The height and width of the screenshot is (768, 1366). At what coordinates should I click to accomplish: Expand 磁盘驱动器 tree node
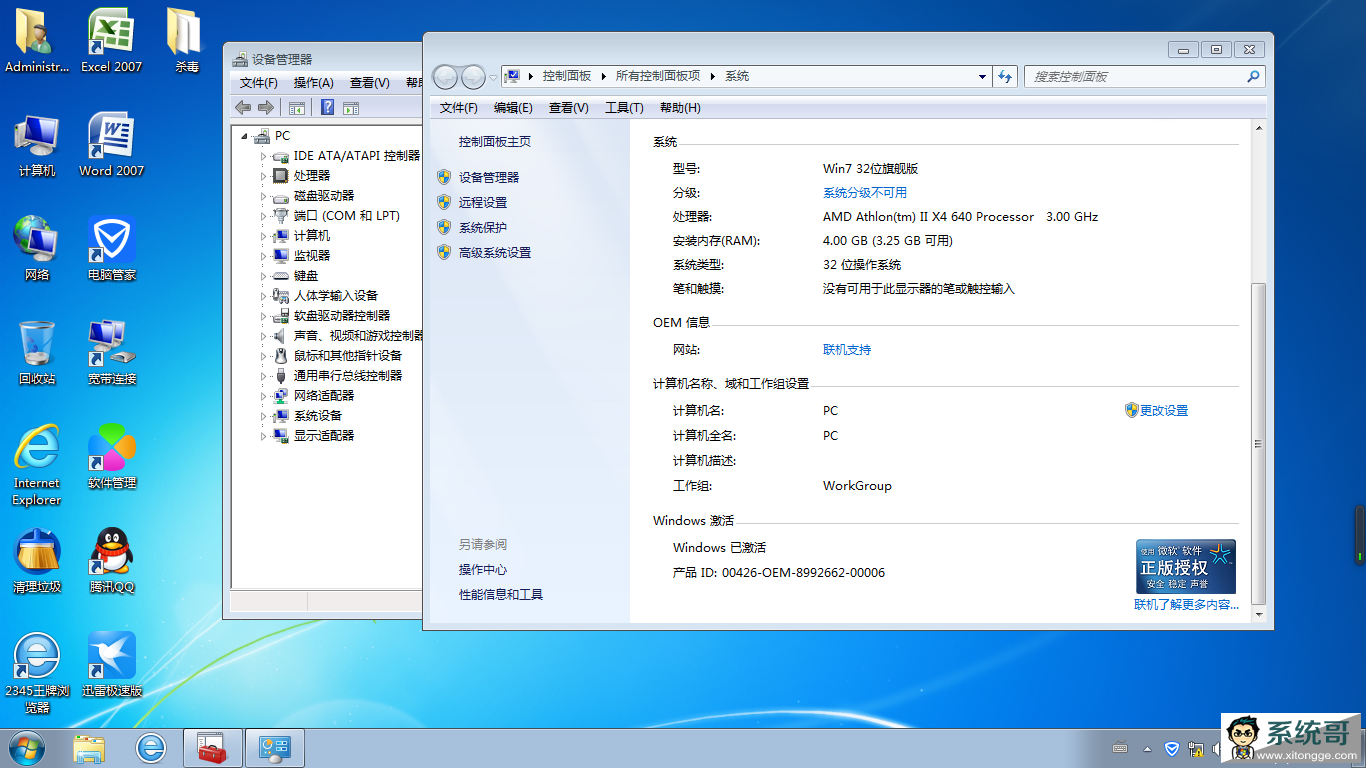pyautogui.click(x=264, y=196)
